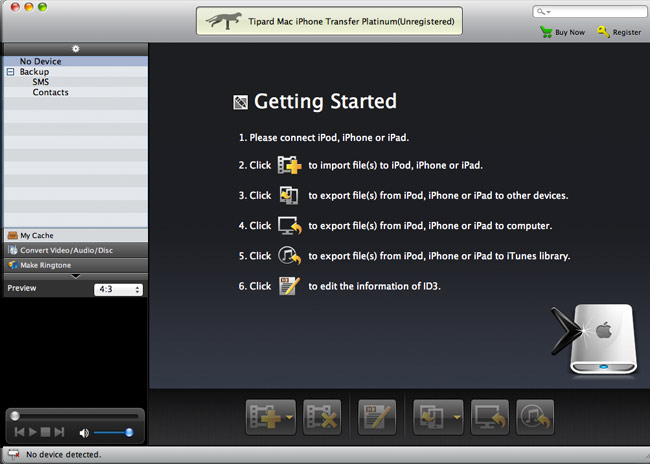Open the Make Ringtone panel

[x=75, y=265]
